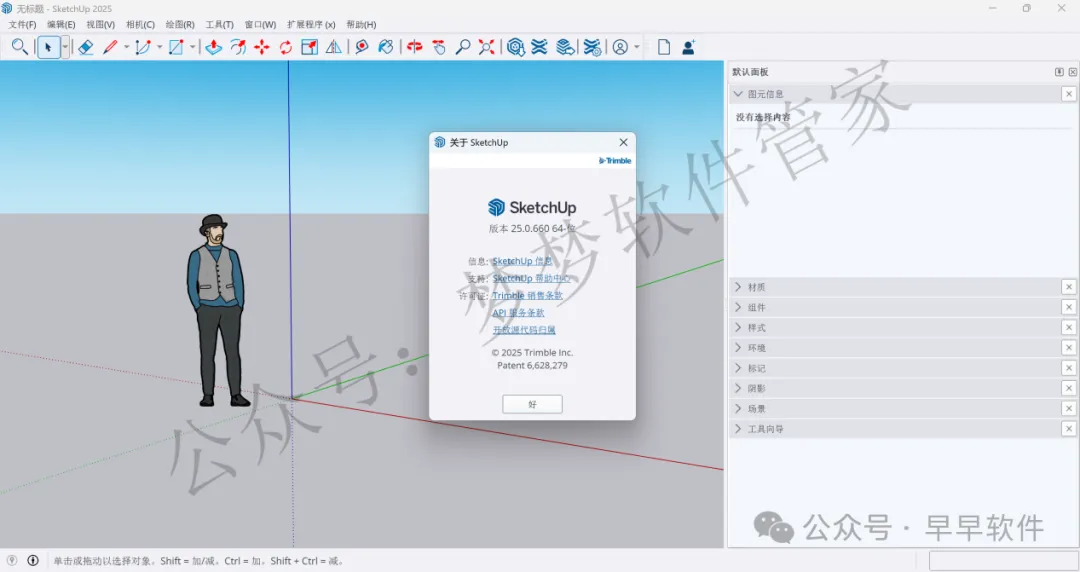Open the 绘图(R) menu
1080x572 pixels.
pyautogui.click(x=180, y=24)
